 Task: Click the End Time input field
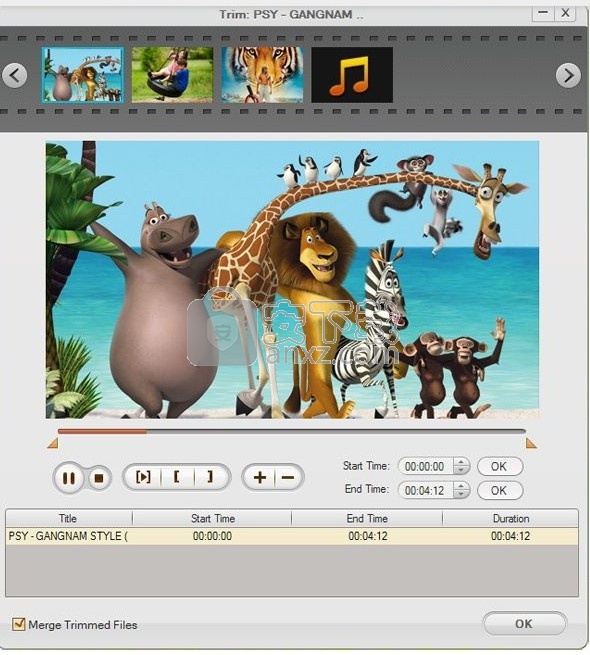[x=427, y=490]
